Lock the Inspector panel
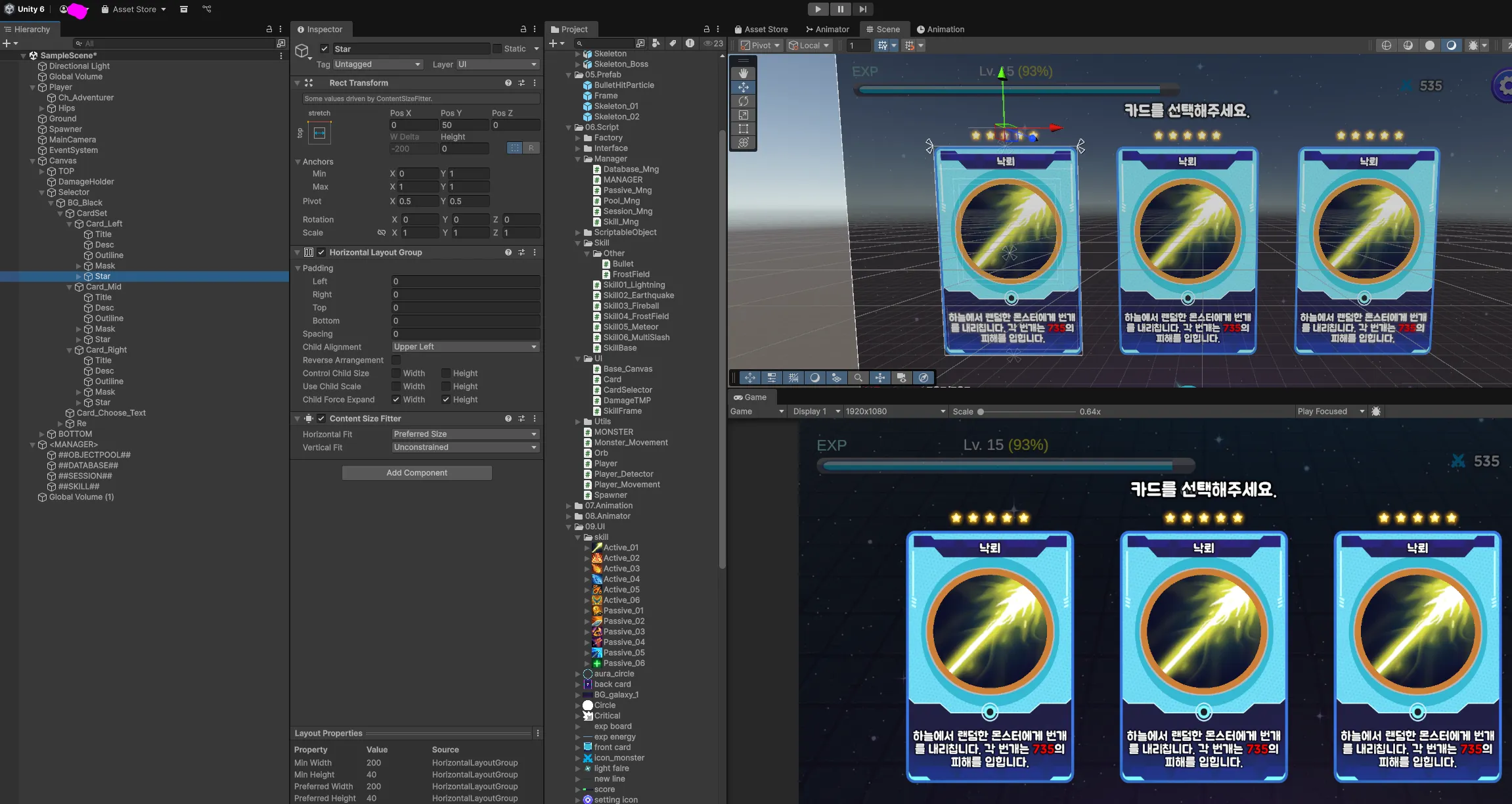This screenshot has width=1512, height=804. coord(523,29)
